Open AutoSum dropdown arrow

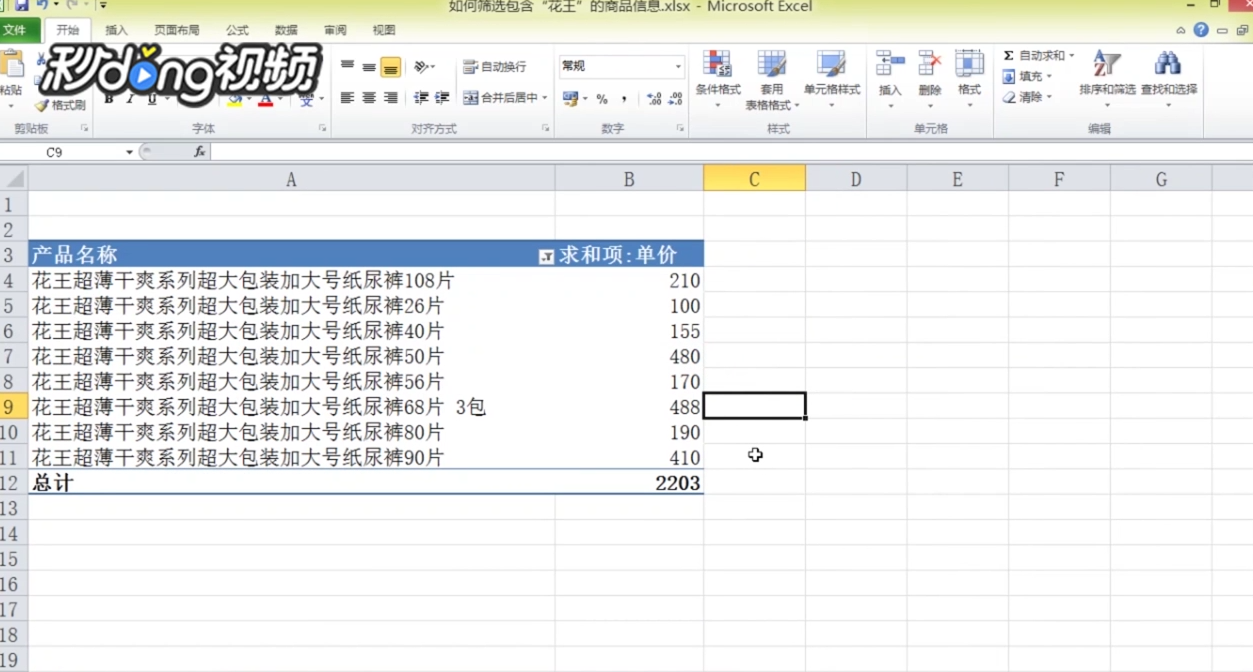[x=1072, y=56]
